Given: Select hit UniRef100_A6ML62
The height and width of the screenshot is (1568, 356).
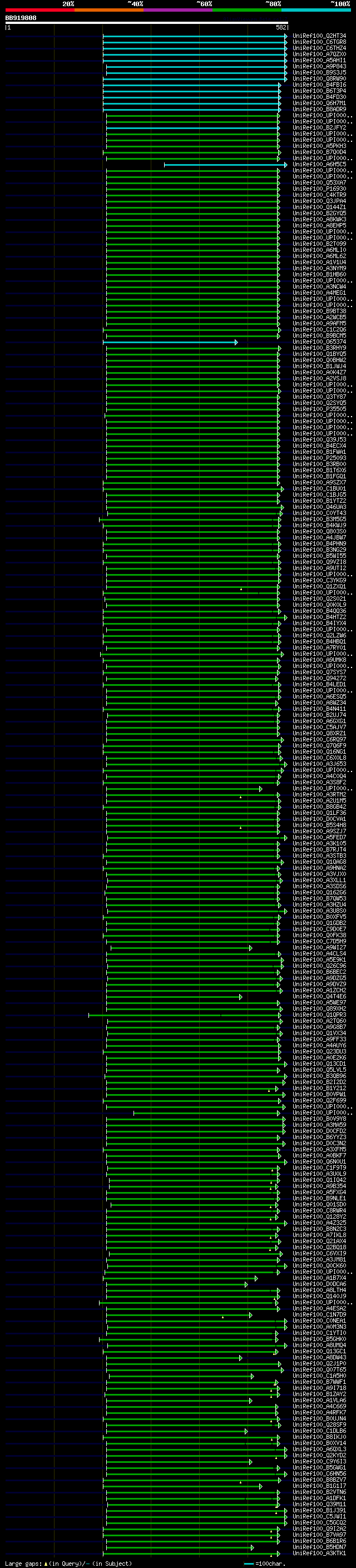Looking at the screenshot, I should coord(319,256).
